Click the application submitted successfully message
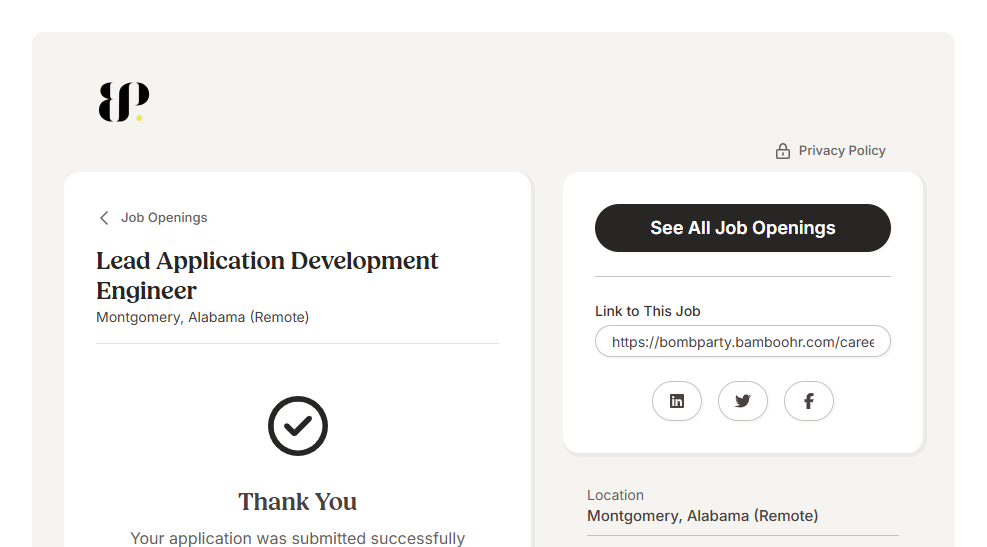Image resolution: width=987 pixels, height=547 pixels. 298,538
